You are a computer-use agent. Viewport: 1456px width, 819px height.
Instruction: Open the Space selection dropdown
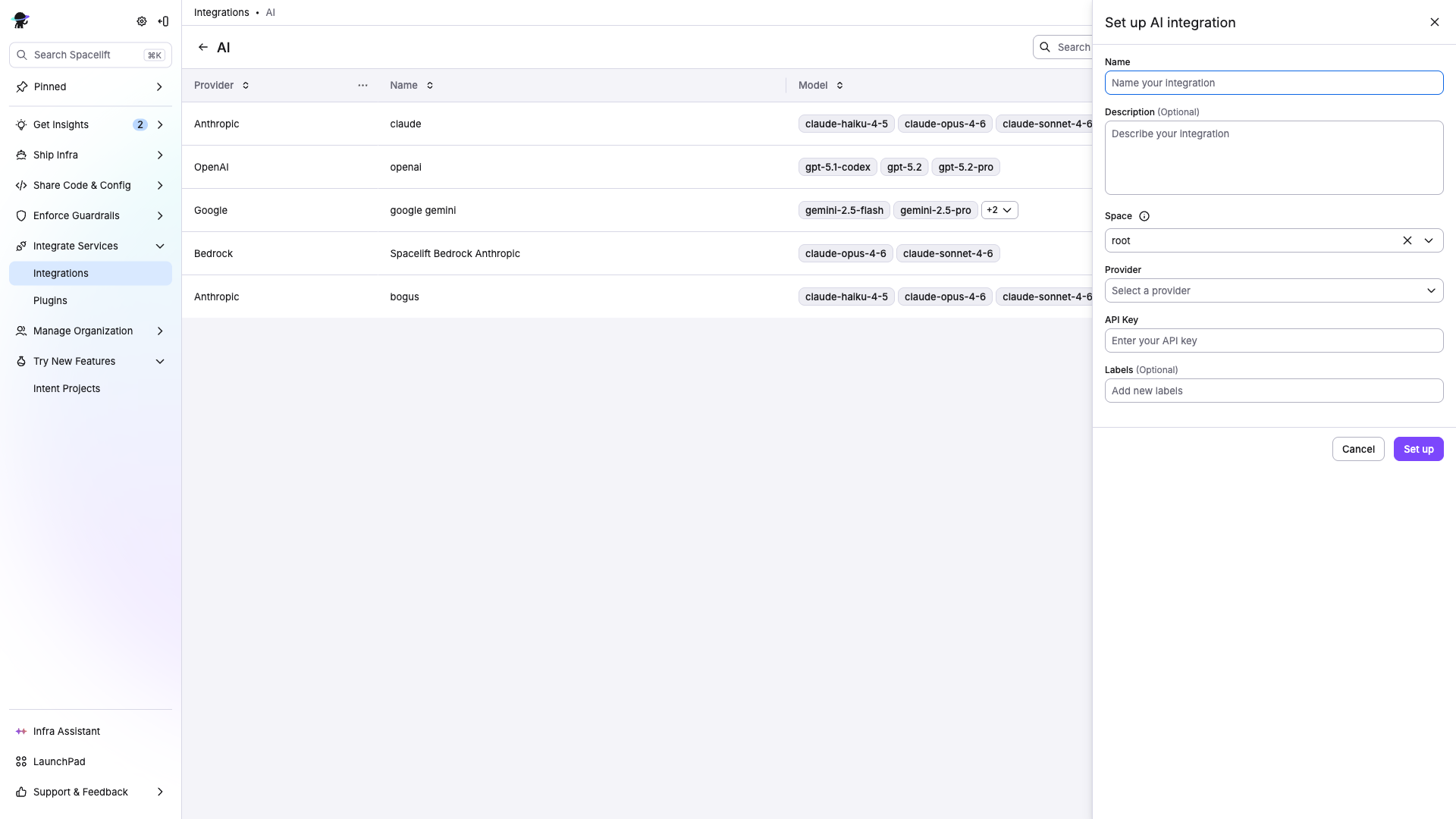1429,240
